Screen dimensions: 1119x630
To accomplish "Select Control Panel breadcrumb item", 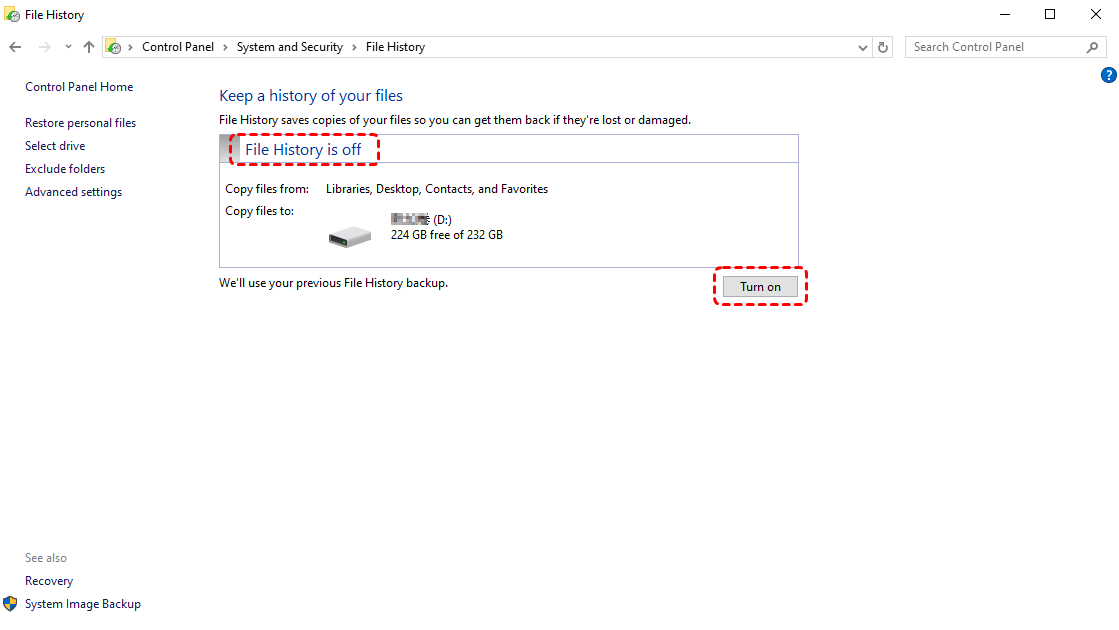I will 178,47.
